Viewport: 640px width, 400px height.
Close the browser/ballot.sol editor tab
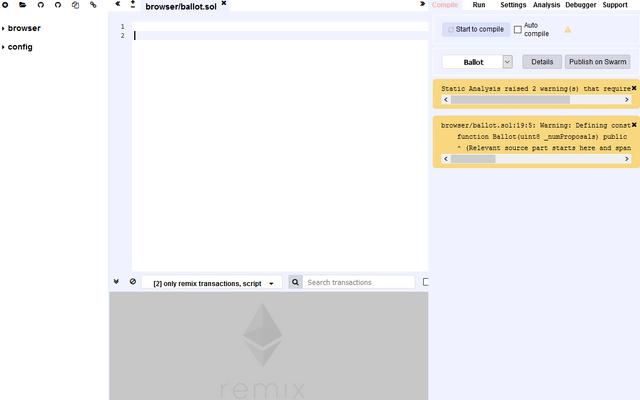coord(224,3)
